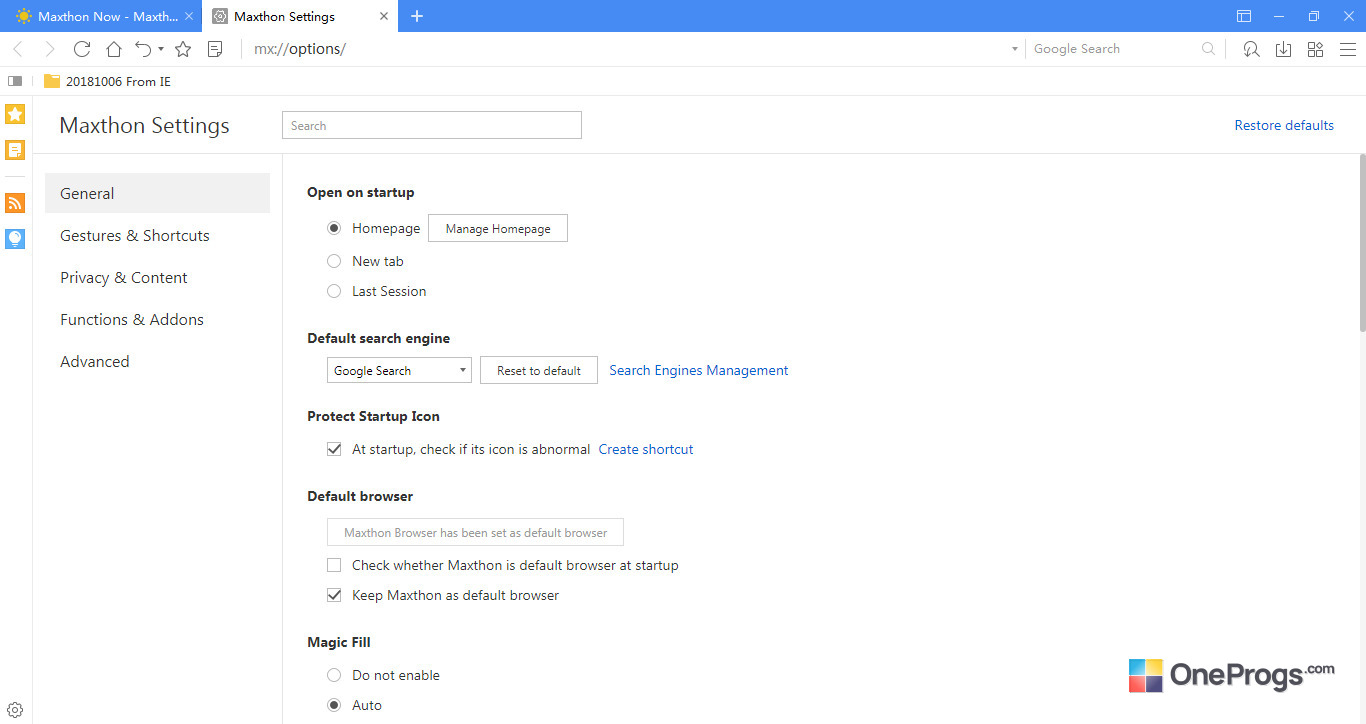Uncheck 'At startup, check if its icon is abnormal'
Image resolution: width=1366 pixels, height=724 pixels.
pos(334,449)
